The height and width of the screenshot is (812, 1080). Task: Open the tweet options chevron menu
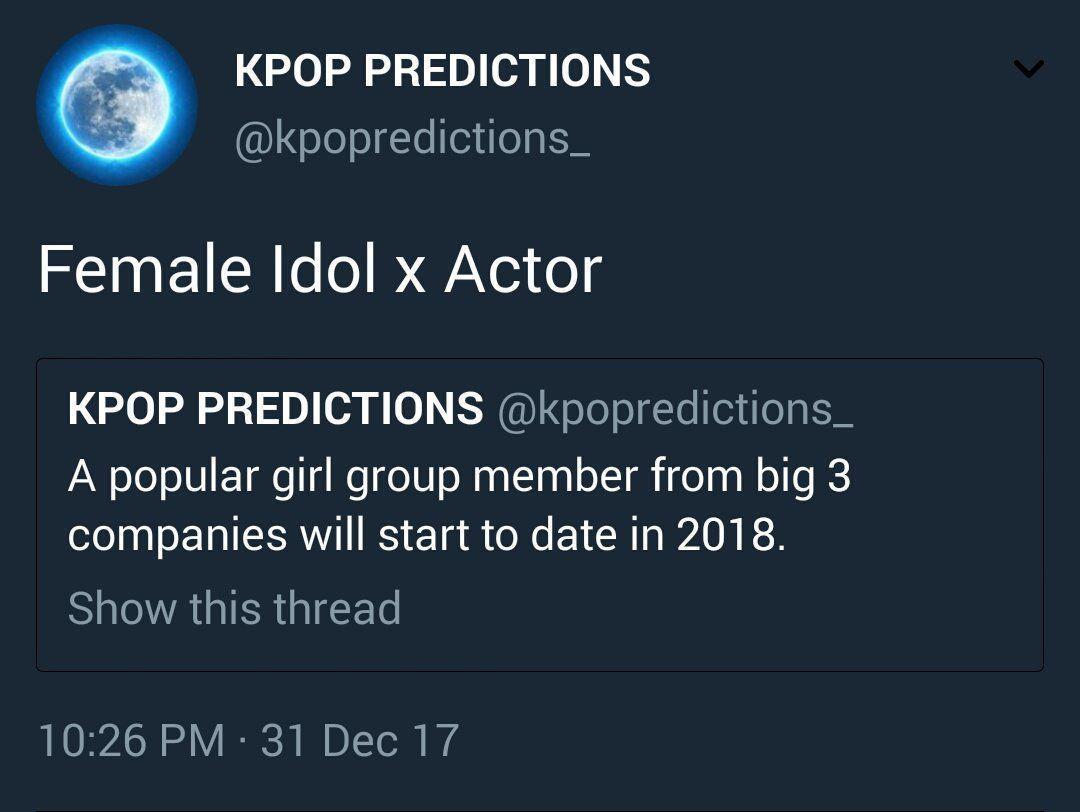pos(1028,68)
